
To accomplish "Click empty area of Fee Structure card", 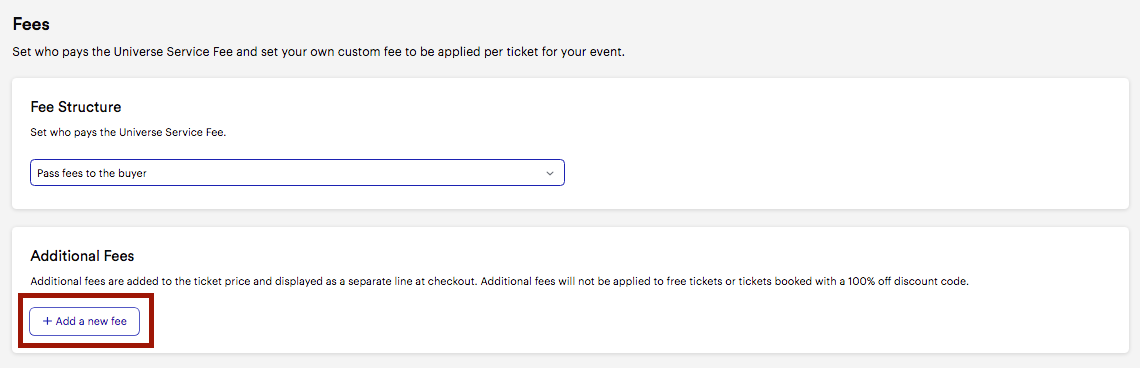I will 836,145.
